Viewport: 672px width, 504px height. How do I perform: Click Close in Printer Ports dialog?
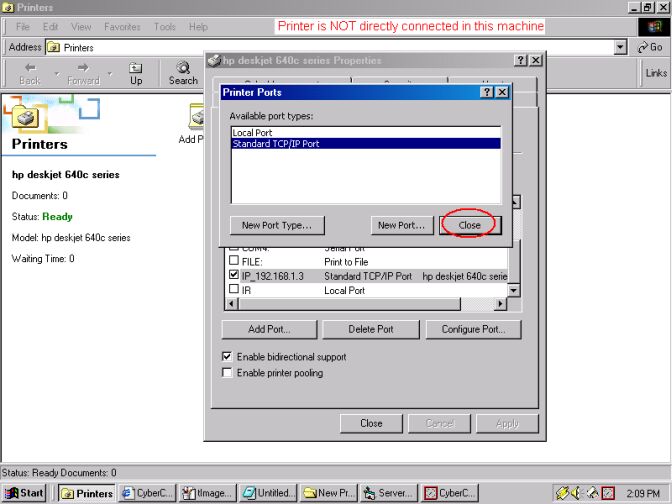470,225
